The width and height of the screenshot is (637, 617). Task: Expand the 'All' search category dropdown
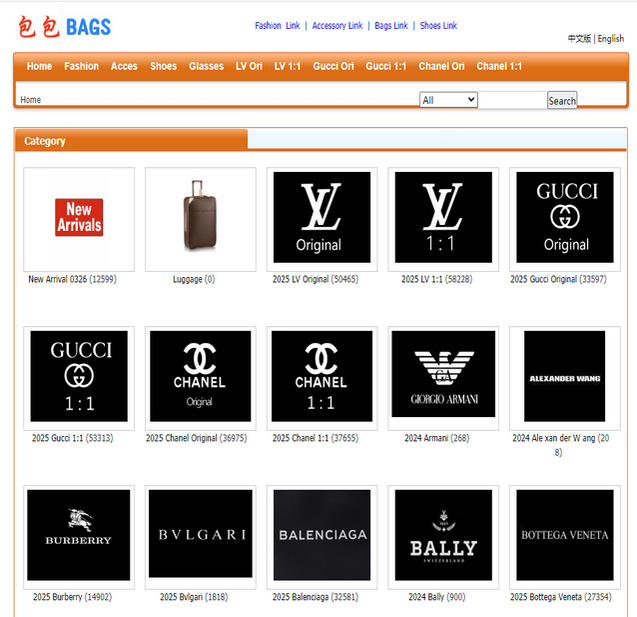click(x=448, y=100)
